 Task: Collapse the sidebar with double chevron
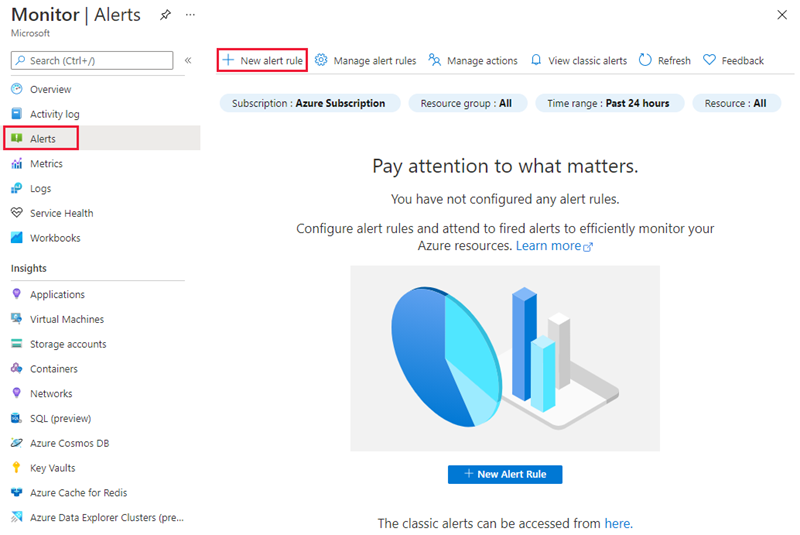pyautogui.click(x=188, y=60)
